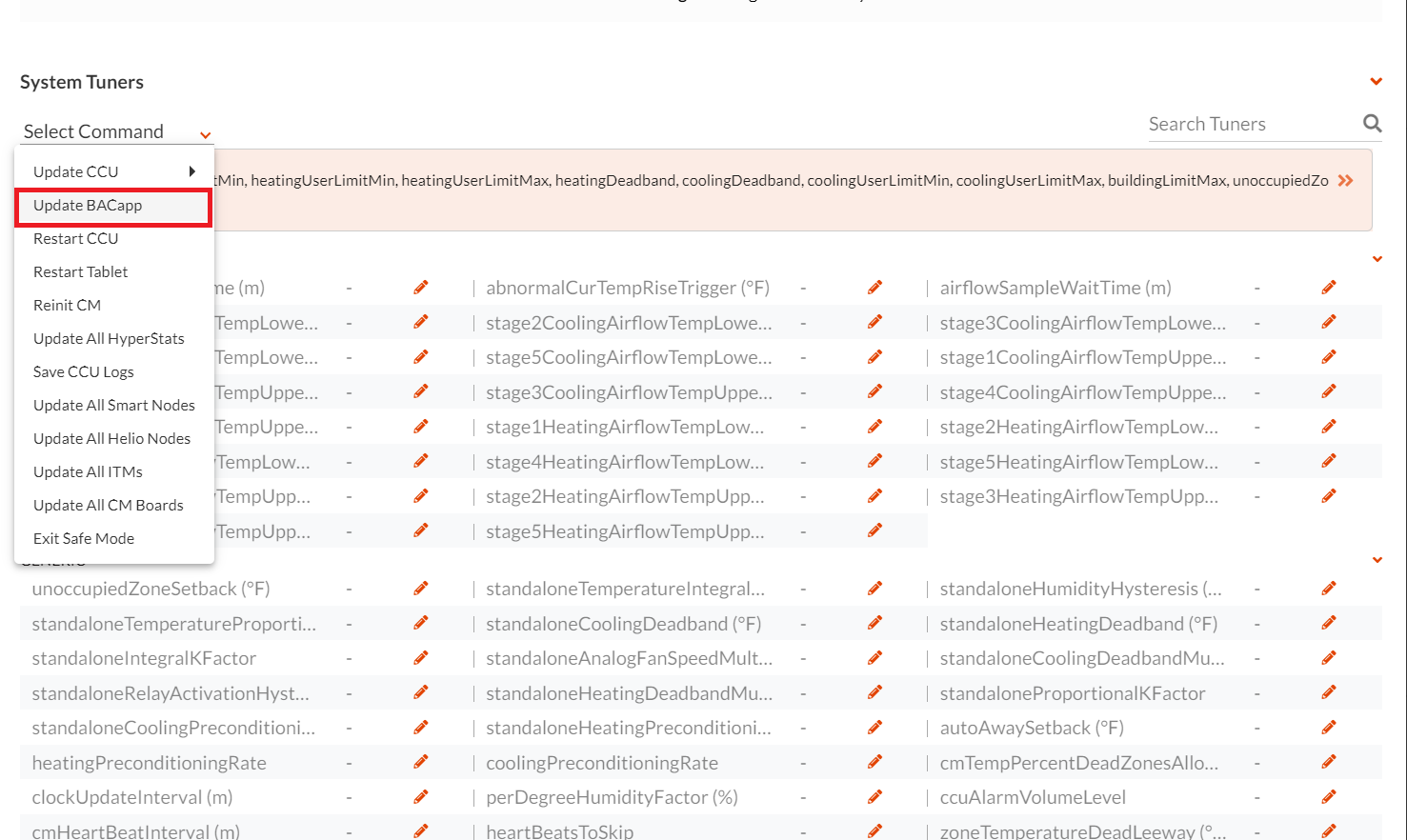Collapse the System Tuners section chevron

pos(1376,82)
